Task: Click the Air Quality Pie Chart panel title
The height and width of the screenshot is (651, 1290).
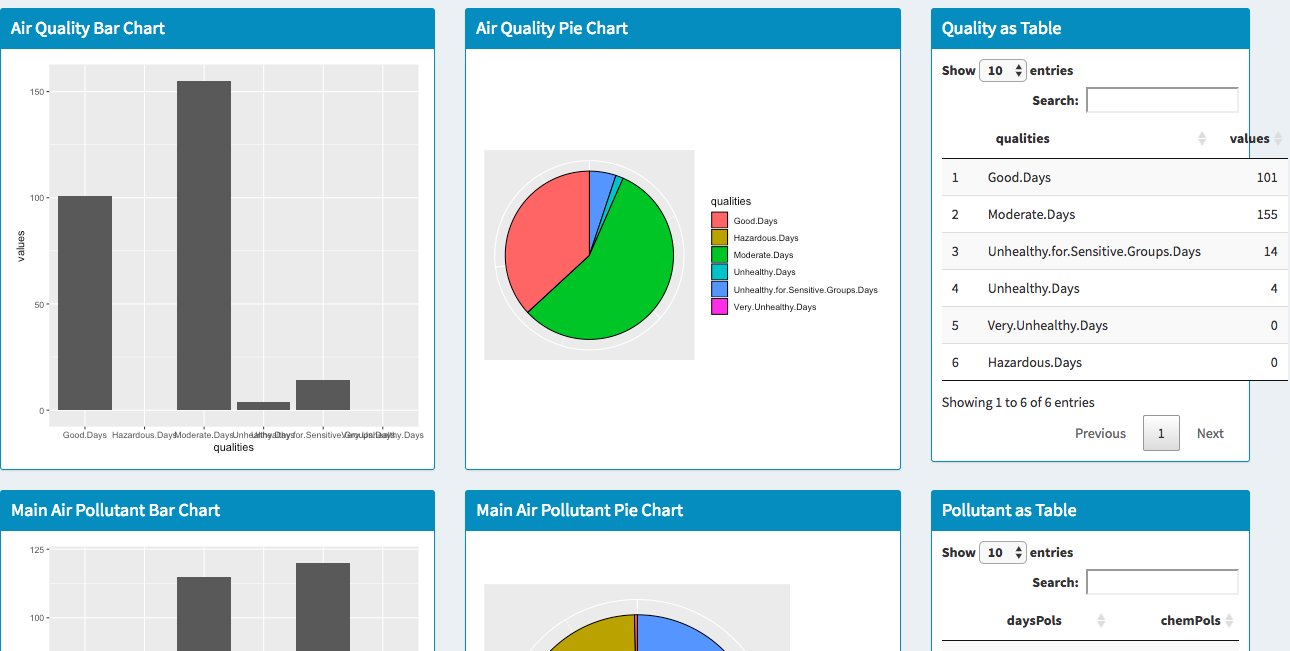Action: [x=552, y=28]
